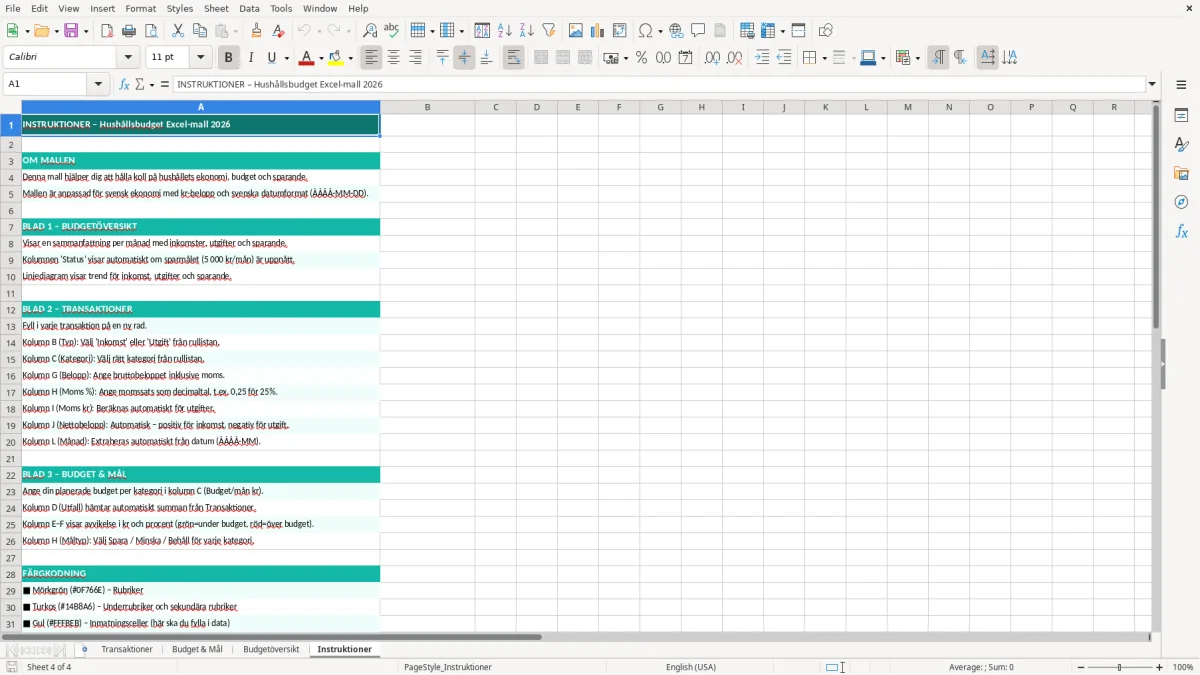
Task: Click the Sheet 4 of 4 indicator
Action: click(49, 667)
